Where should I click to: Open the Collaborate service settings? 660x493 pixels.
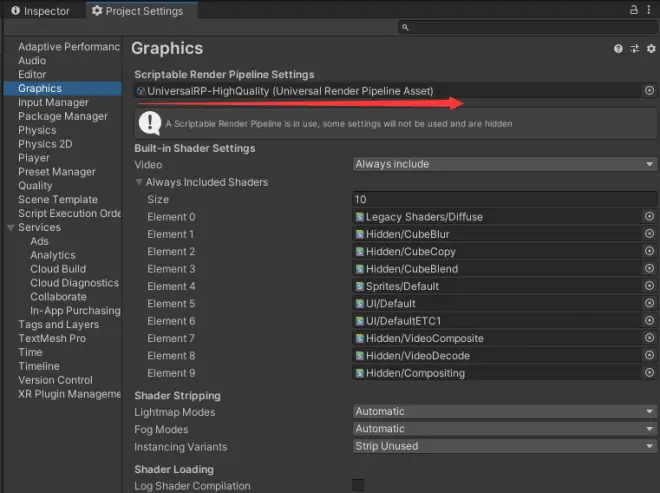coord(58,297)
